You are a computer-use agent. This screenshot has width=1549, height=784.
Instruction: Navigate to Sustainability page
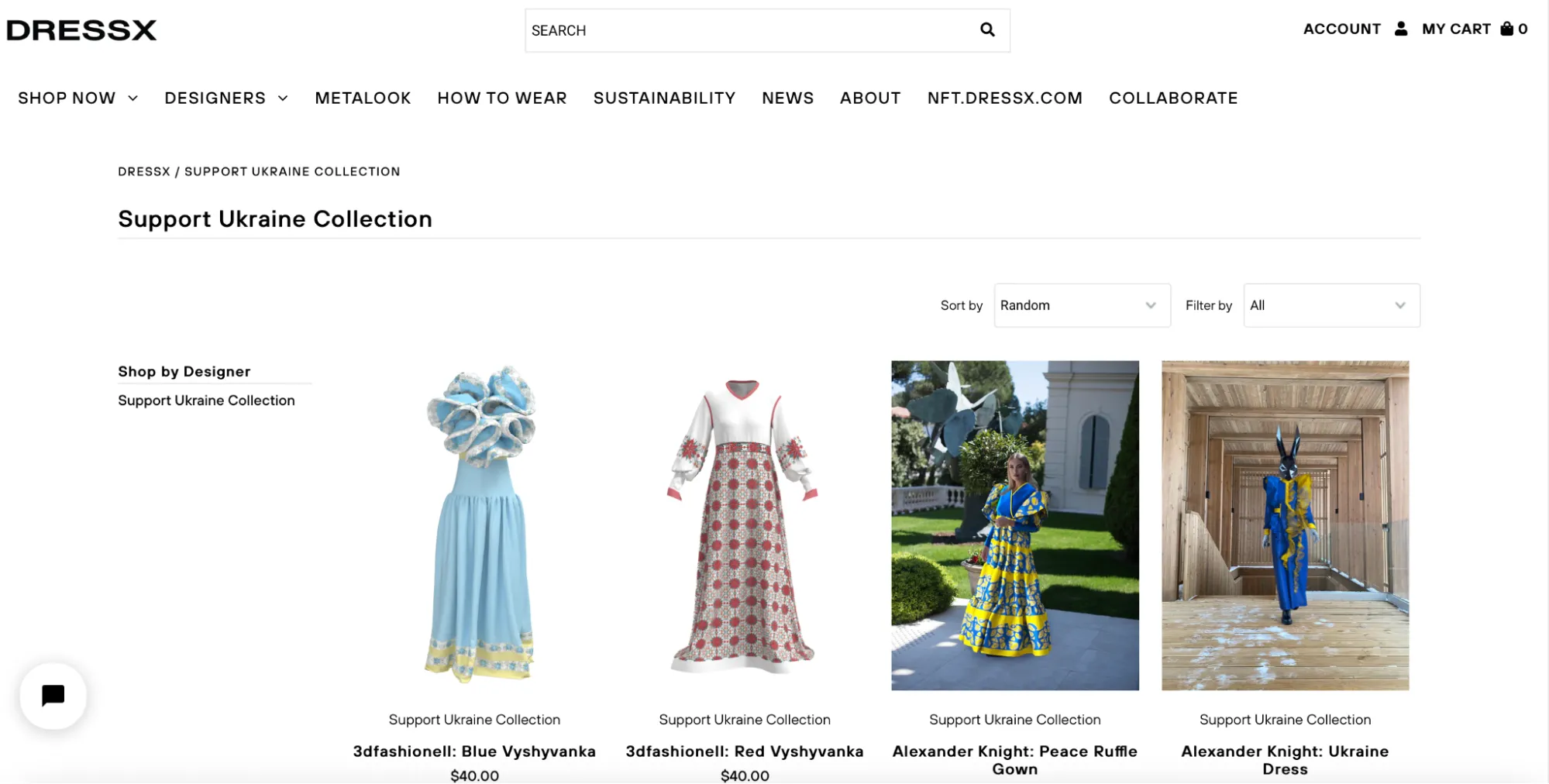[x=664, y=98]
